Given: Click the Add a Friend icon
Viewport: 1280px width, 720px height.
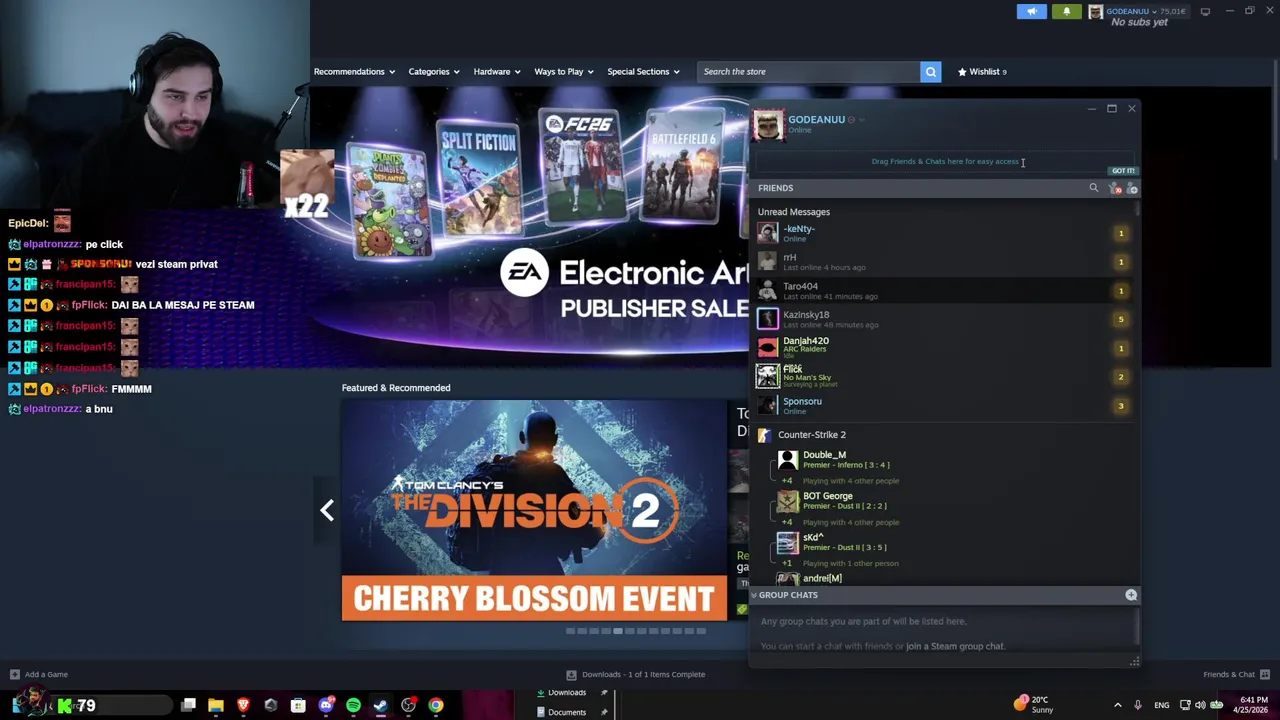Looking at the screenshot, I should [1132, 188].
